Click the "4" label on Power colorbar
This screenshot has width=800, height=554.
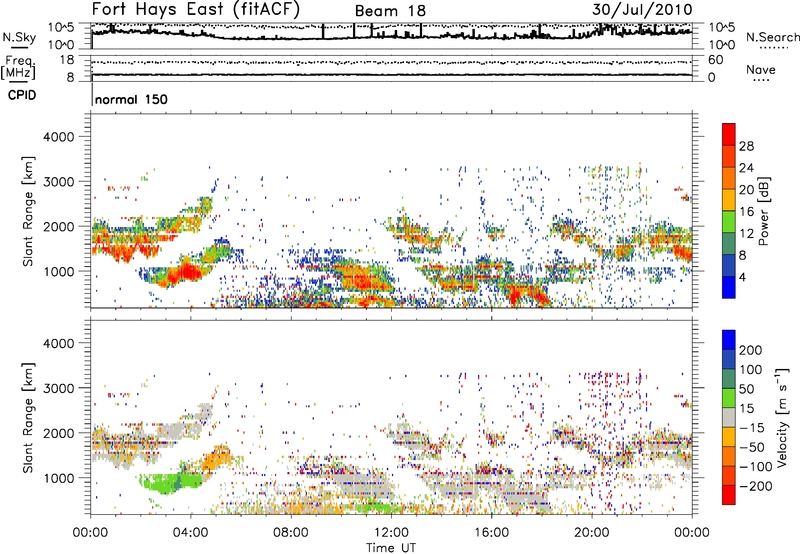(x=742, y=277)
